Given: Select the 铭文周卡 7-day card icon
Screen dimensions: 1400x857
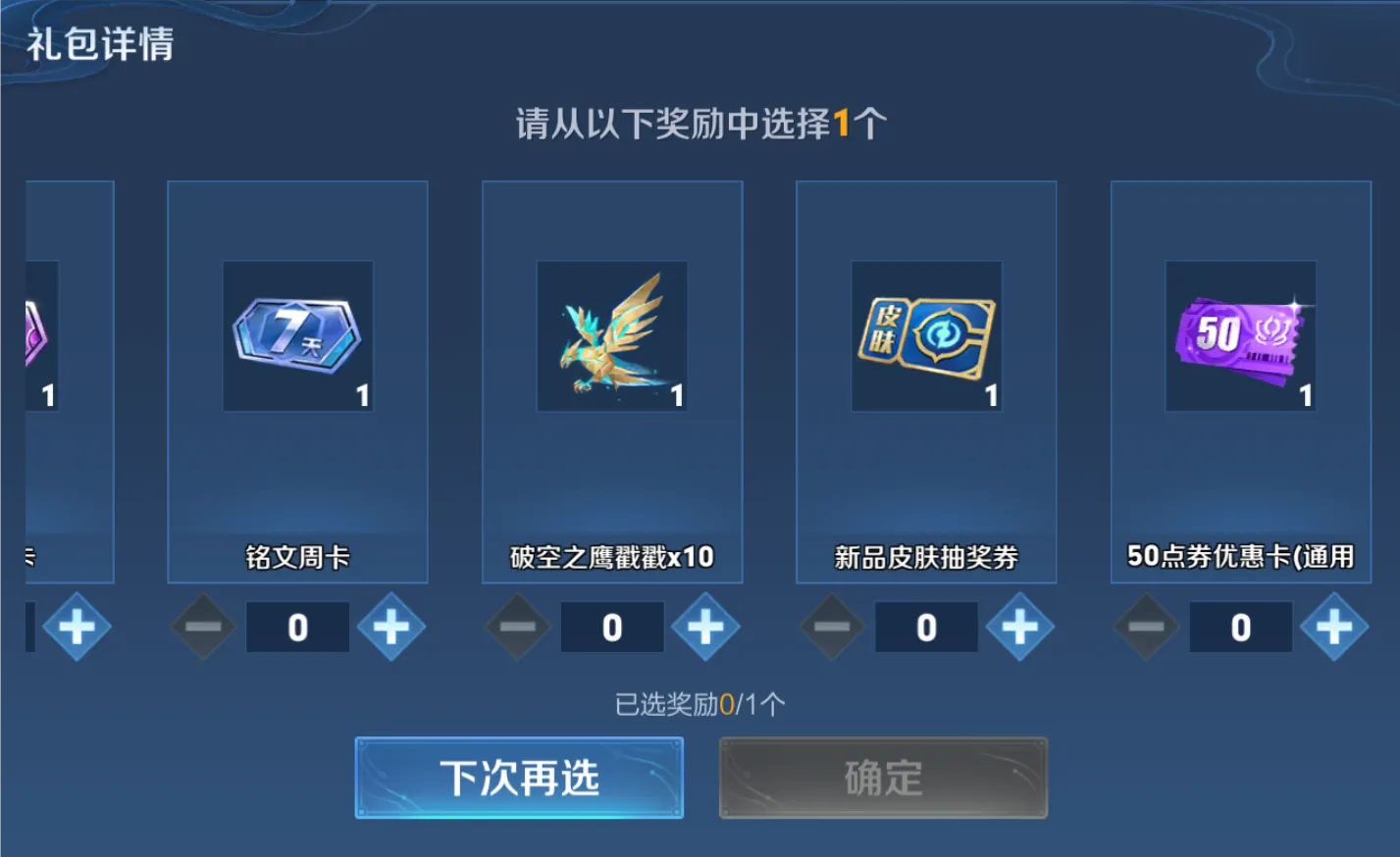Looking at the screenshot, I should 297,336.
